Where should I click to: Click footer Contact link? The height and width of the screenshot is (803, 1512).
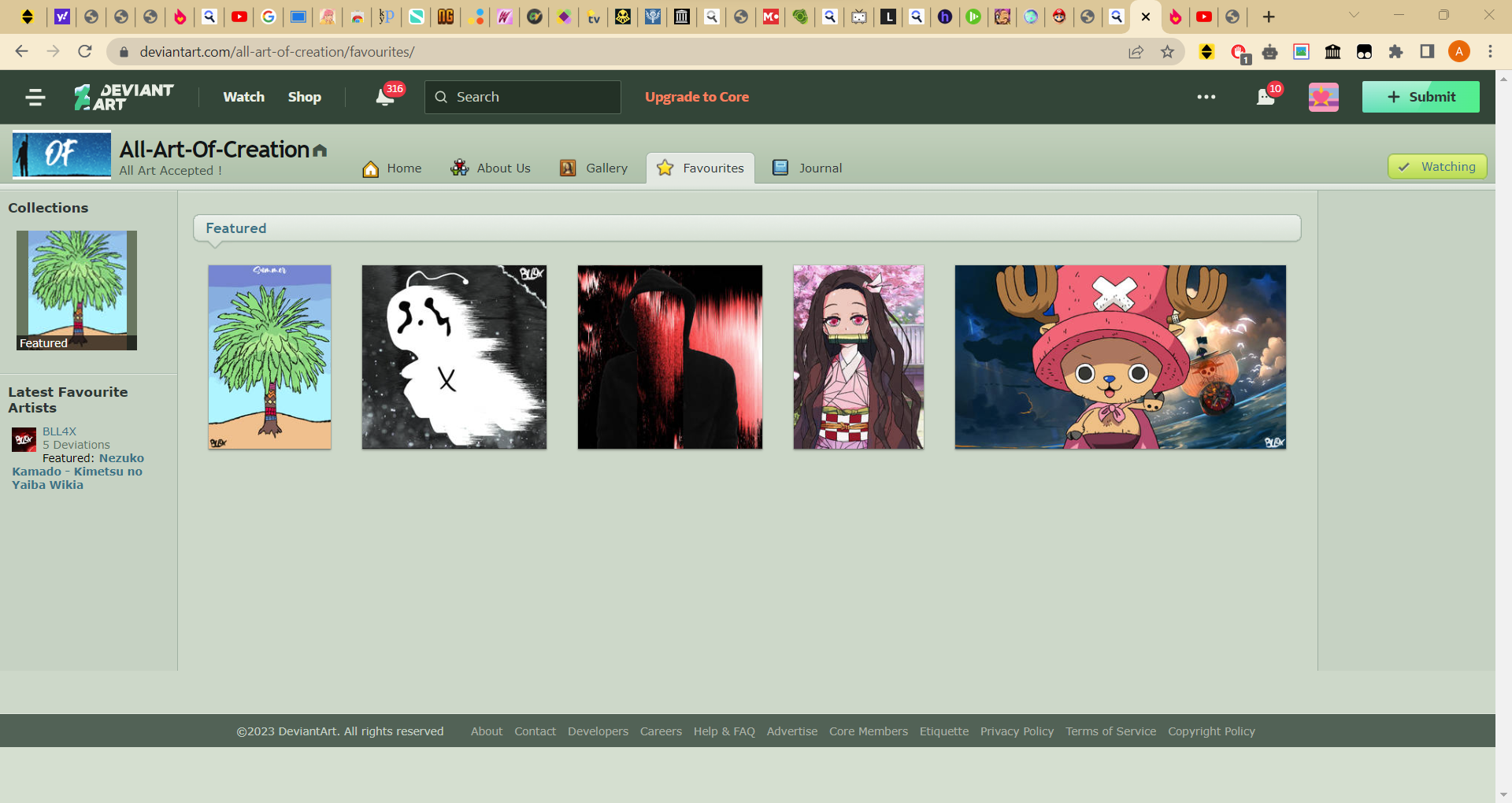pyautogui.click(x=535, y=731)
